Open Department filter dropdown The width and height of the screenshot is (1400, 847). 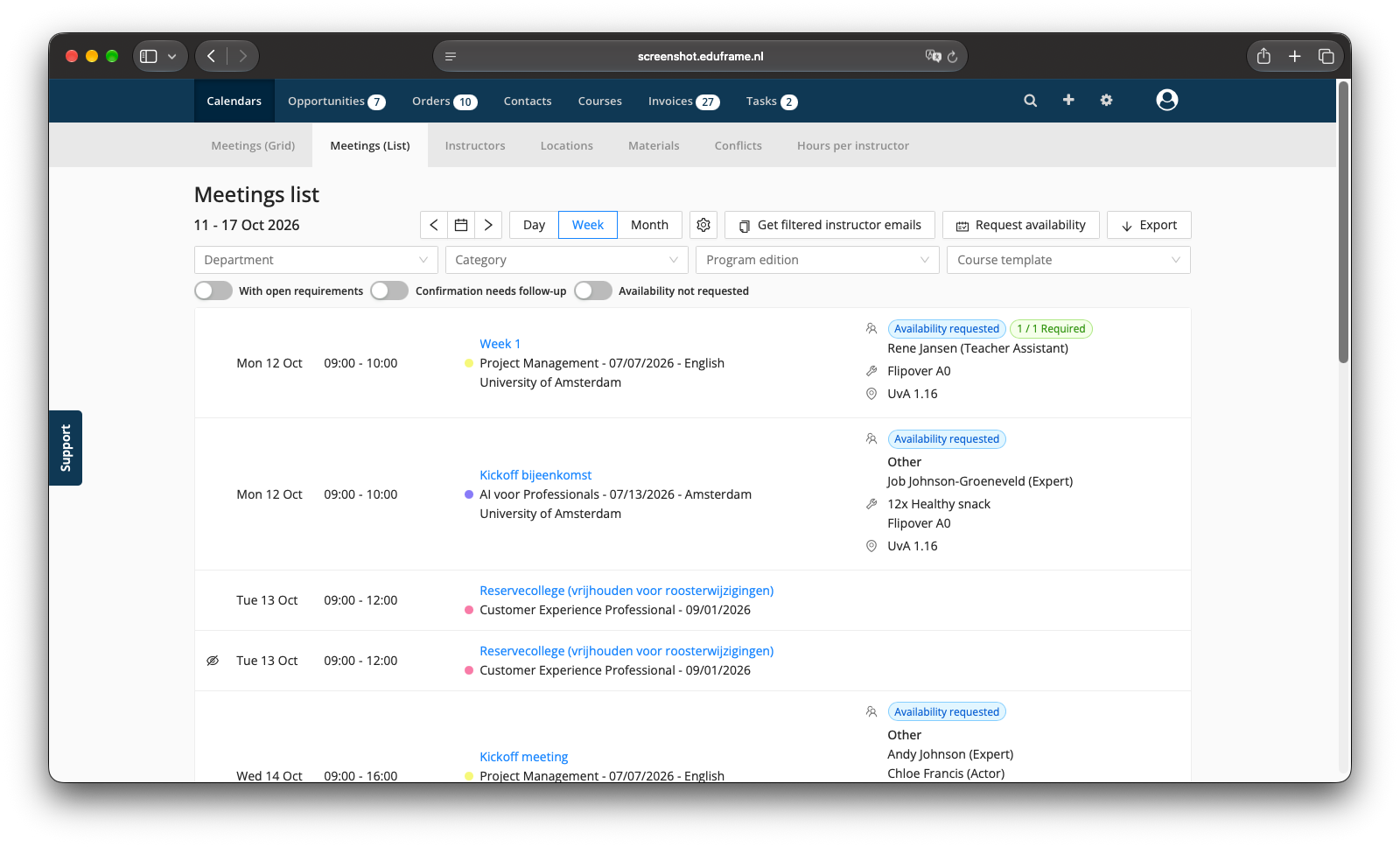316,260
